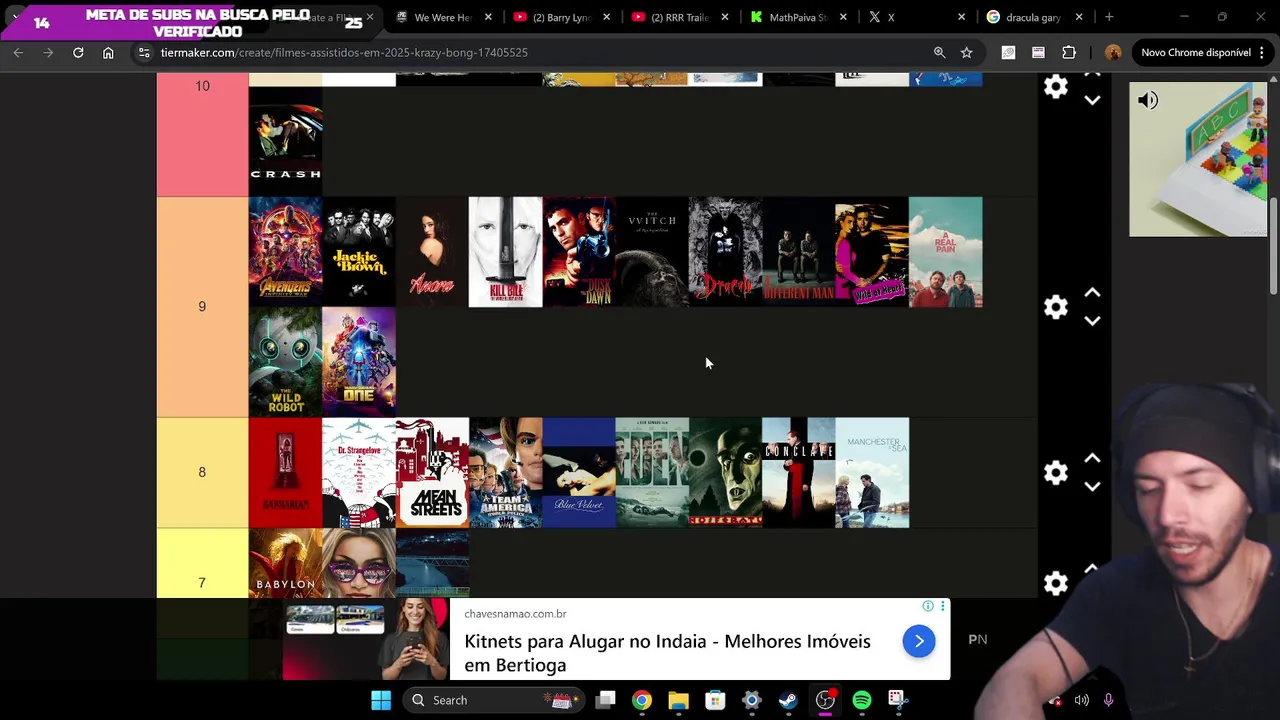
Task: Move tier 9 row down with arrow
Action: [x=1092, y=321]
